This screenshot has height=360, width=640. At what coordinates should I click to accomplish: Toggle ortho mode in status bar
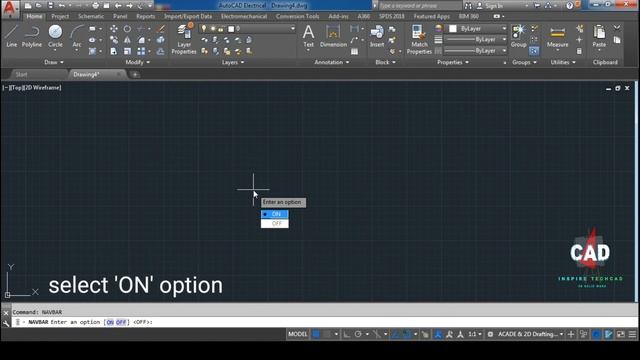tap(347, 334)
